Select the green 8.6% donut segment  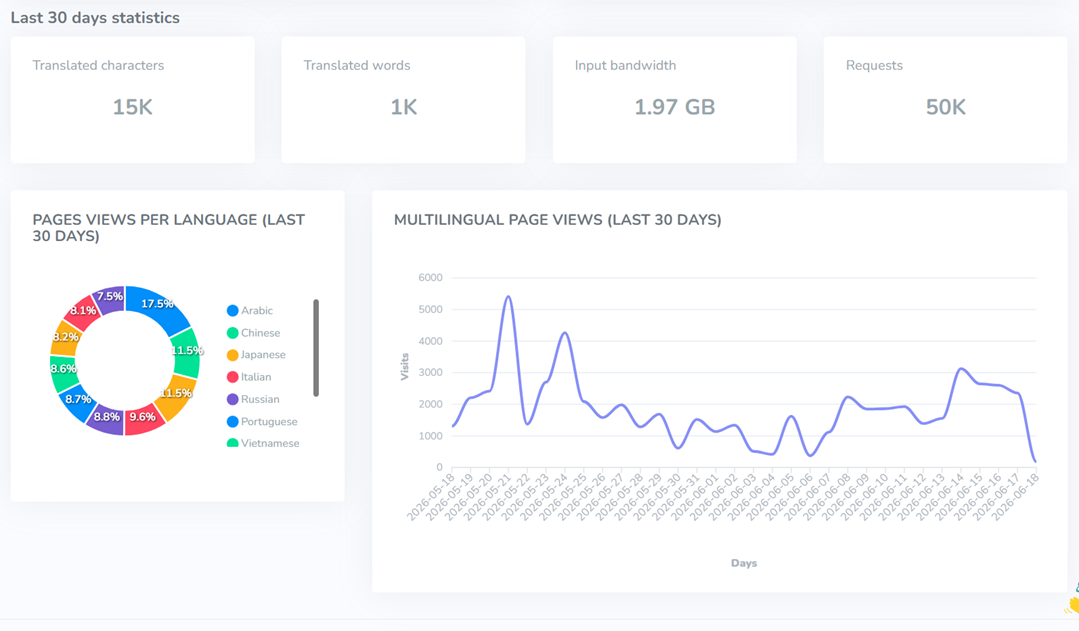tap(63, 372)
